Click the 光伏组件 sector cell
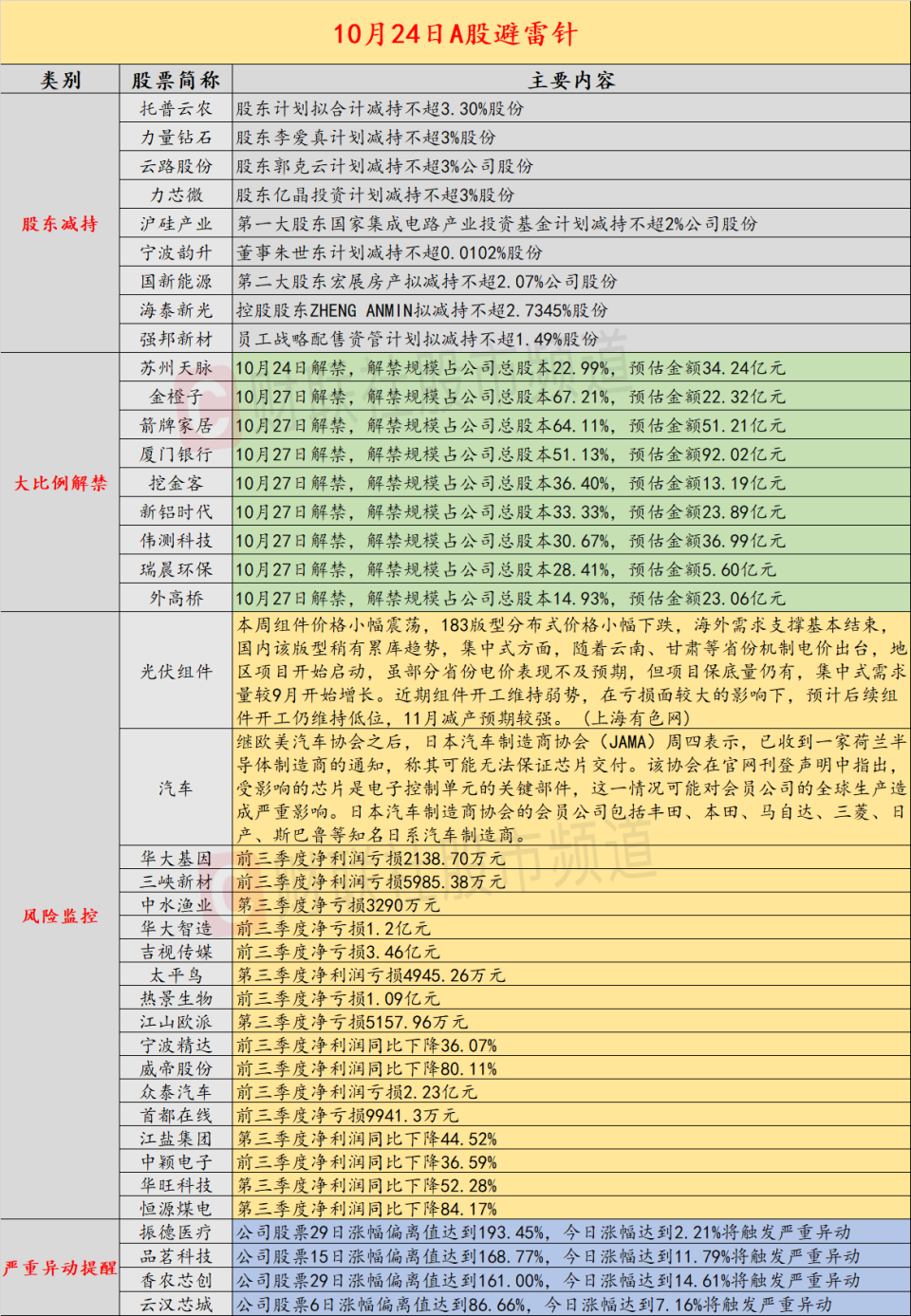The image size is (911, 1316). (176, 671)
